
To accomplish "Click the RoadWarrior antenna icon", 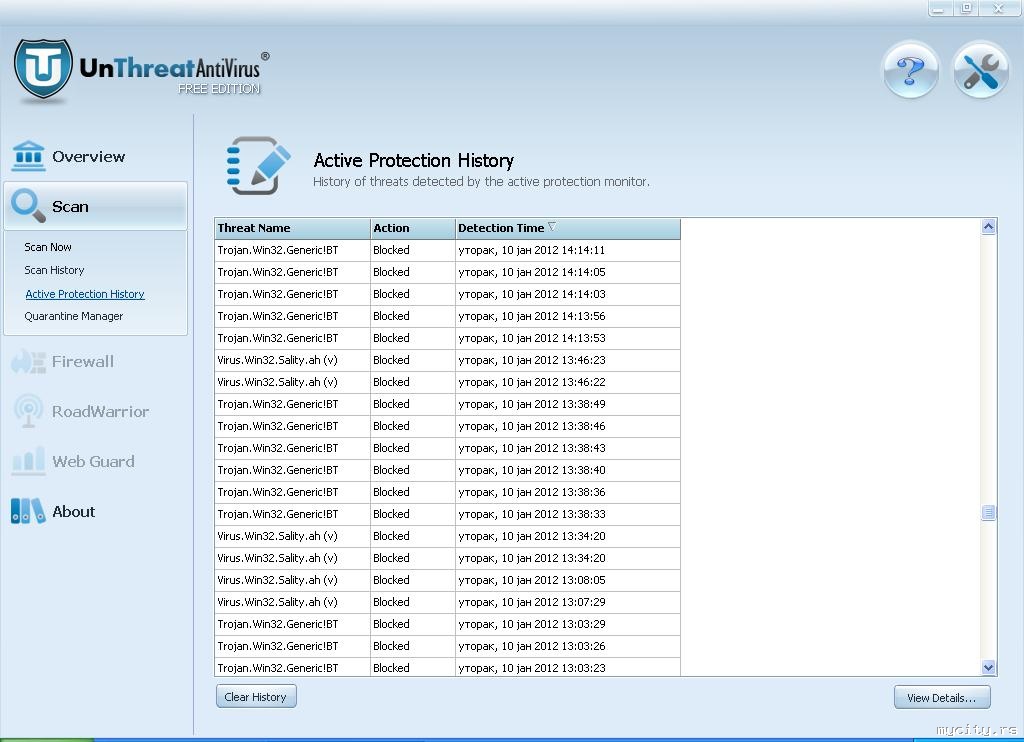I will coord(28,411).
